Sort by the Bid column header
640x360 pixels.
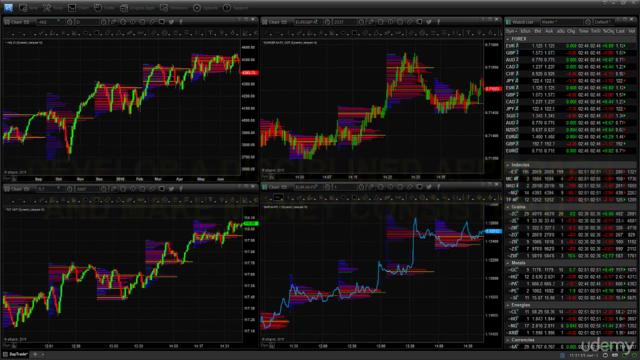(x=538, y=31)
